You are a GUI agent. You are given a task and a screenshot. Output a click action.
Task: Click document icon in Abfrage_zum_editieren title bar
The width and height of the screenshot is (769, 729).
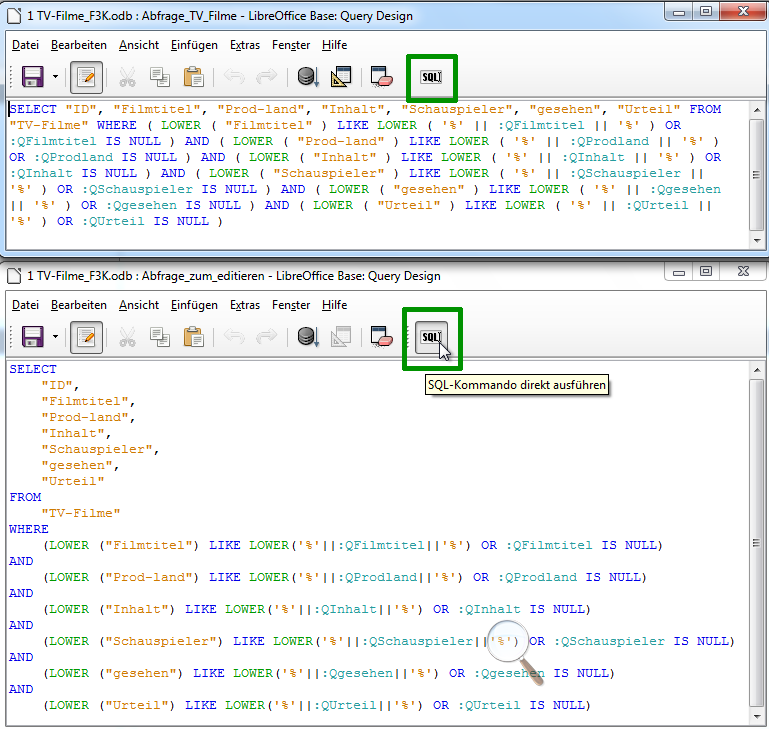click(14, 276)
